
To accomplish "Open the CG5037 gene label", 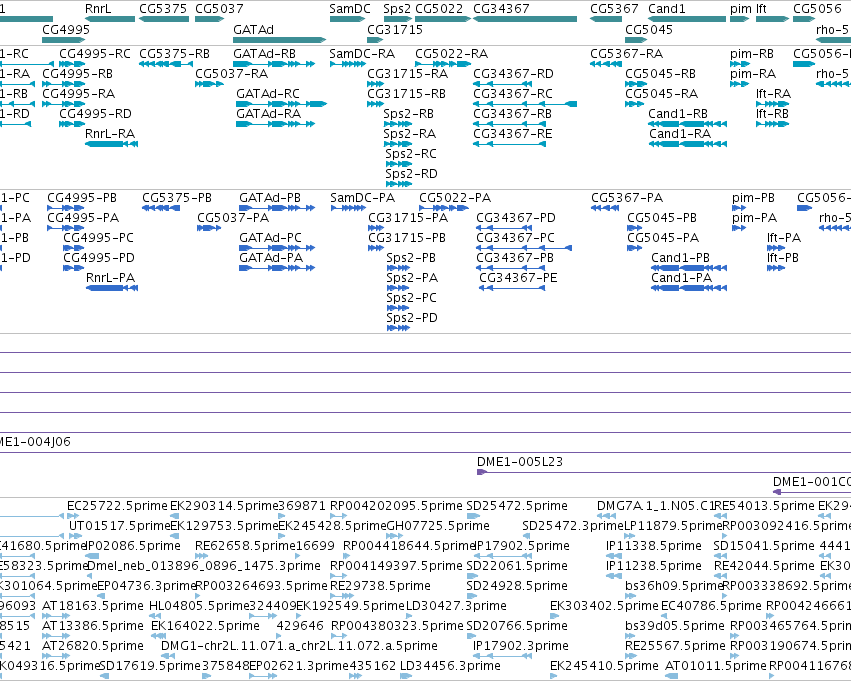I will (219, 9).
